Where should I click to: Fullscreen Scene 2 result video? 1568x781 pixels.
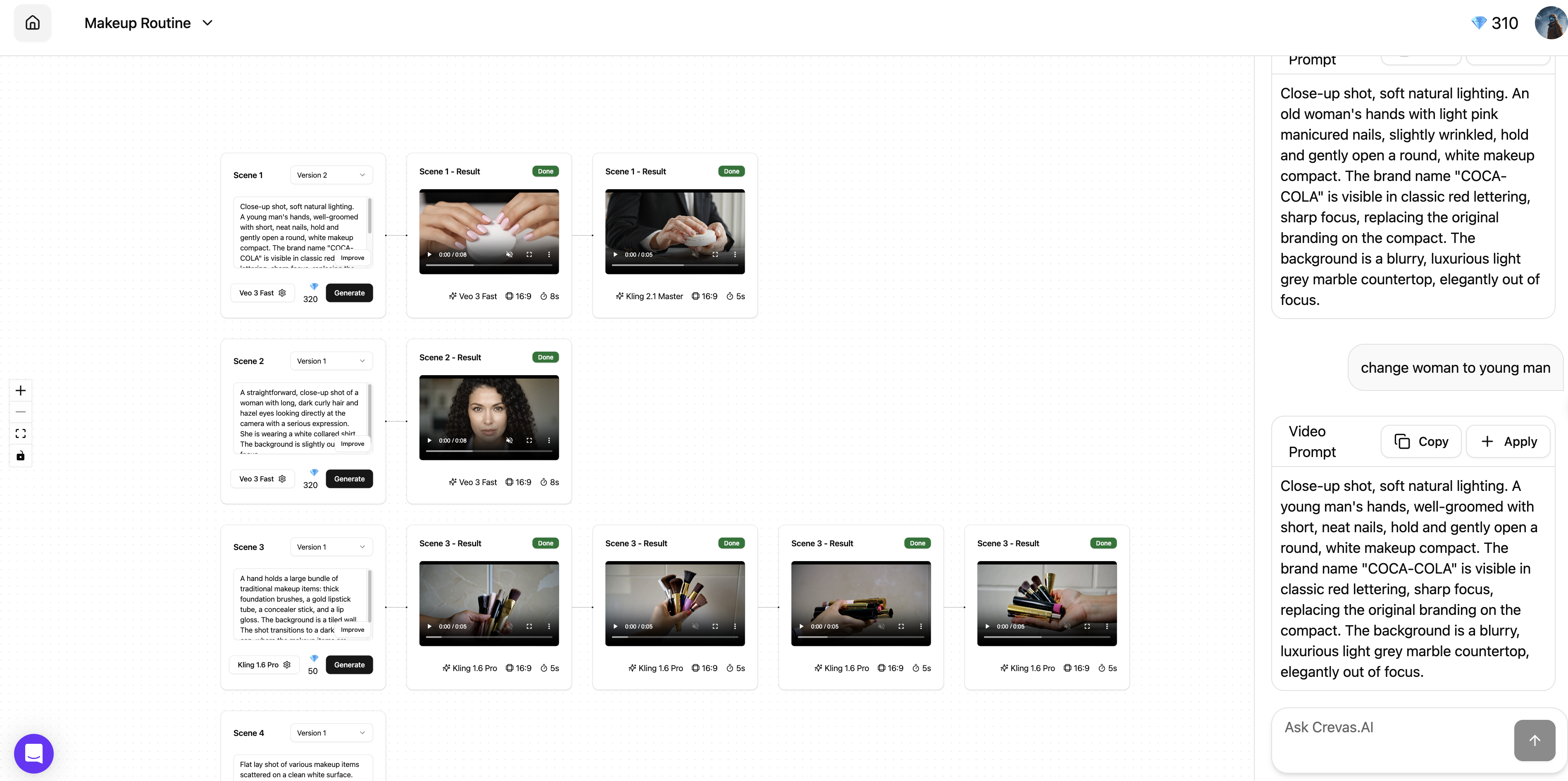(529, 441)
